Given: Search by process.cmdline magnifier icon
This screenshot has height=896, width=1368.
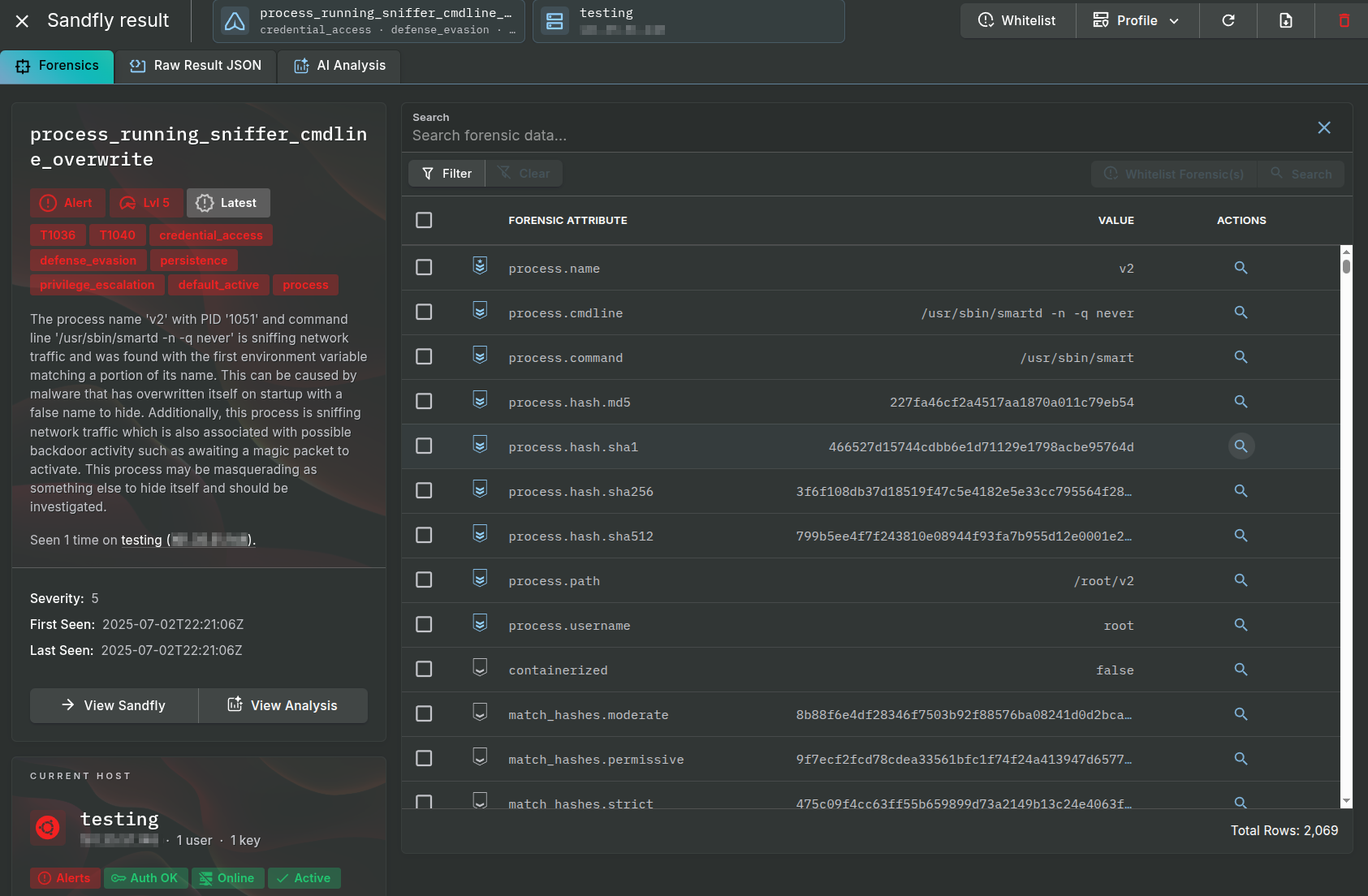Looking at the screenshot, I should tap(1241, 312).
